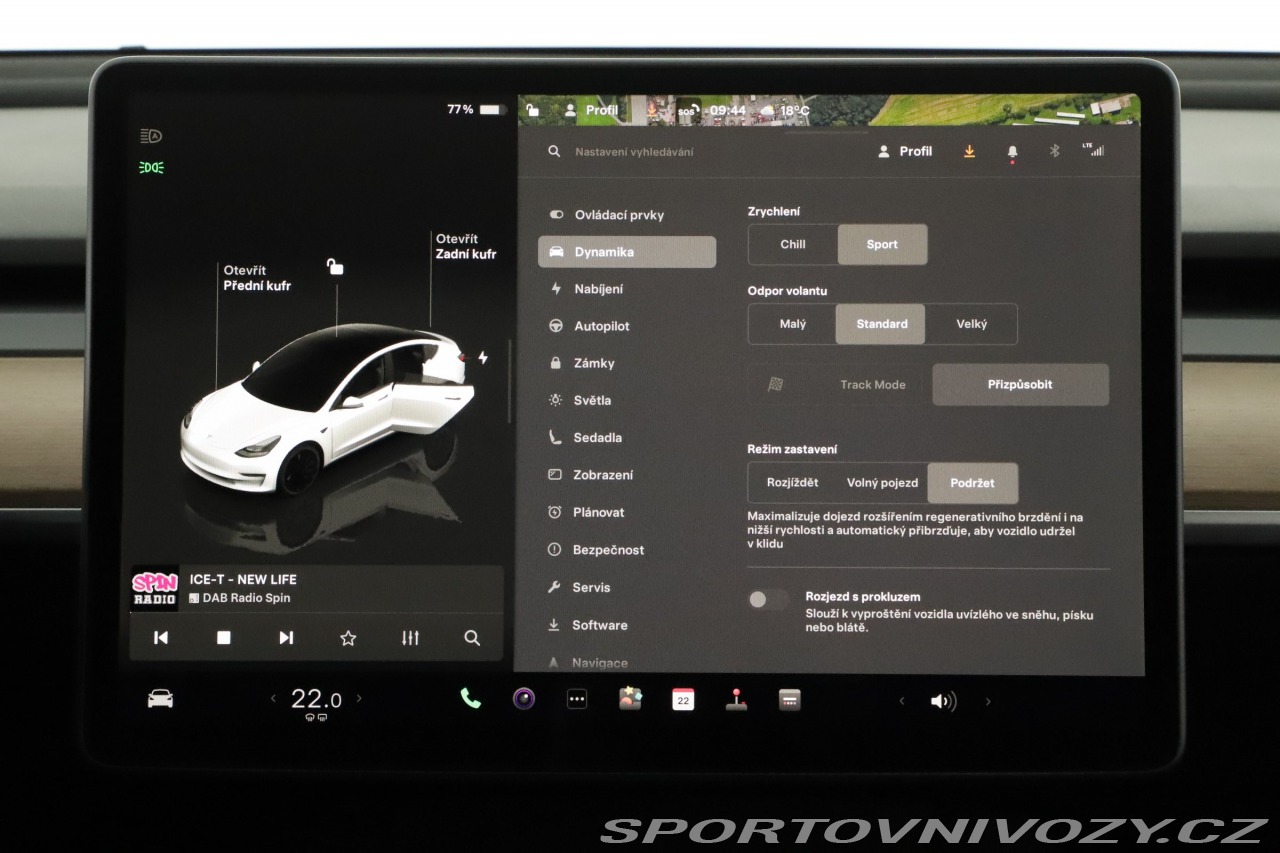This screenshot has width=1280, height=853.
Task: Open Autopilot settings
Action: pyautogui.click(x=627, y=326)
